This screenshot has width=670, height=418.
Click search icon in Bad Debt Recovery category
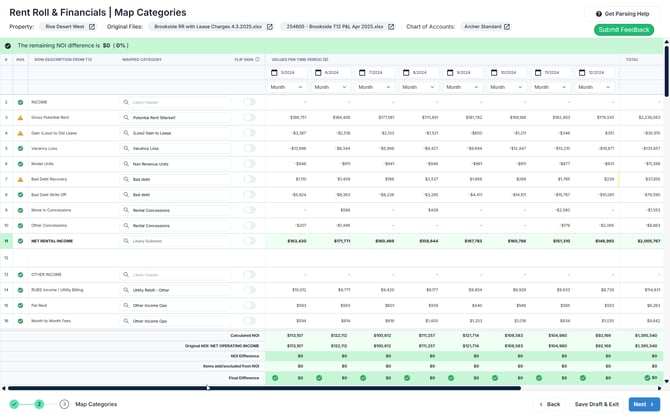click(127, 179)
